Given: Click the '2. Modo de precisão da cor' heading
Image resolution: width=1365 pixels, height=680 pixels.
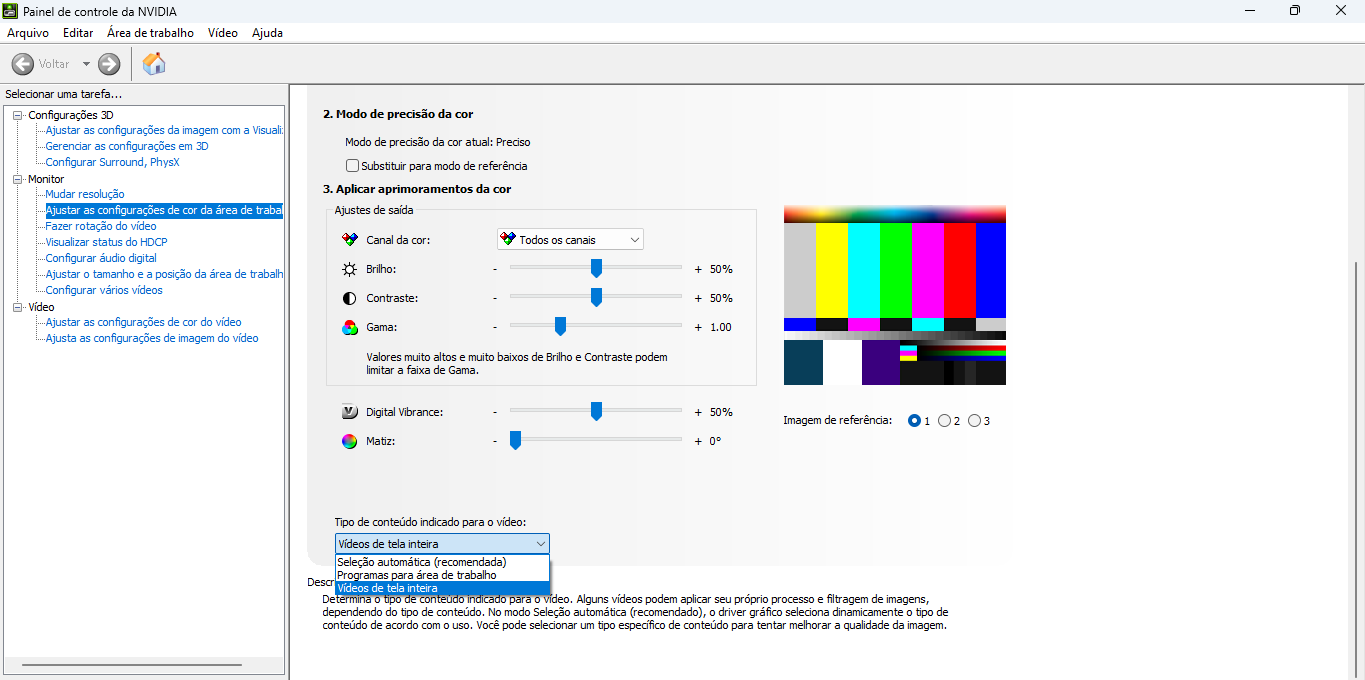Looking at the screenshot, I should pyautogui.click(x=398, y=114).
